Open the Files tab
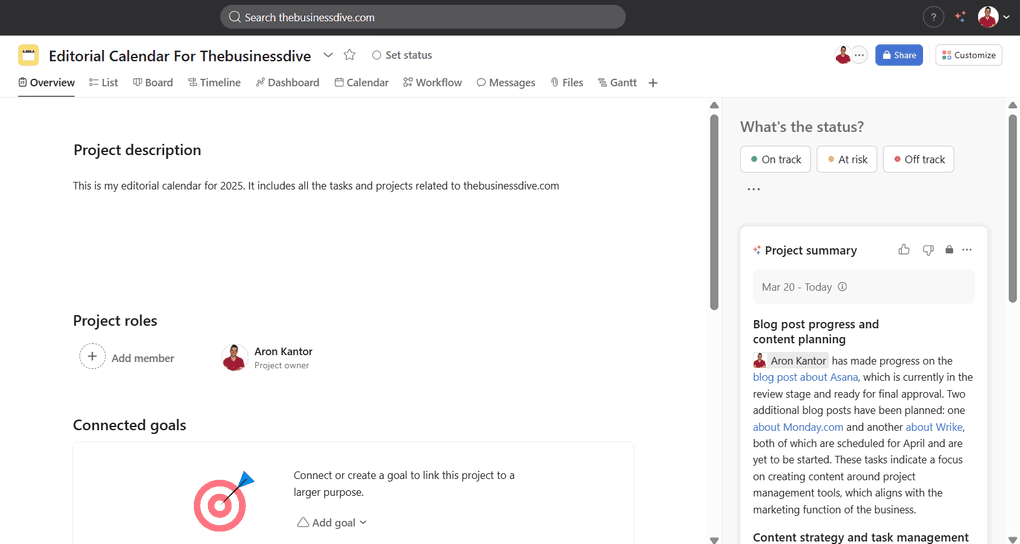Image resolution: width=1020 pixels, height=544 pixels. [x=567, y=83]
